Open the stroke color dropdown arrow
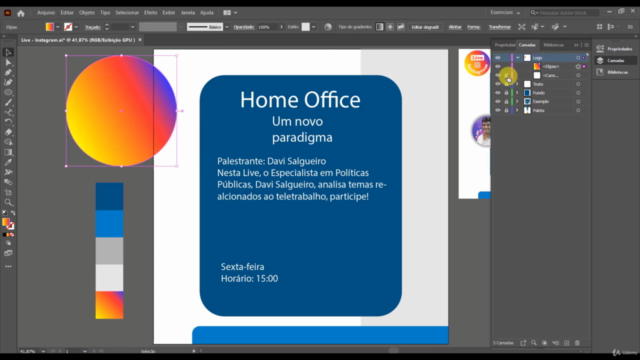The image size is (640, 360). (x=76, y=27)
